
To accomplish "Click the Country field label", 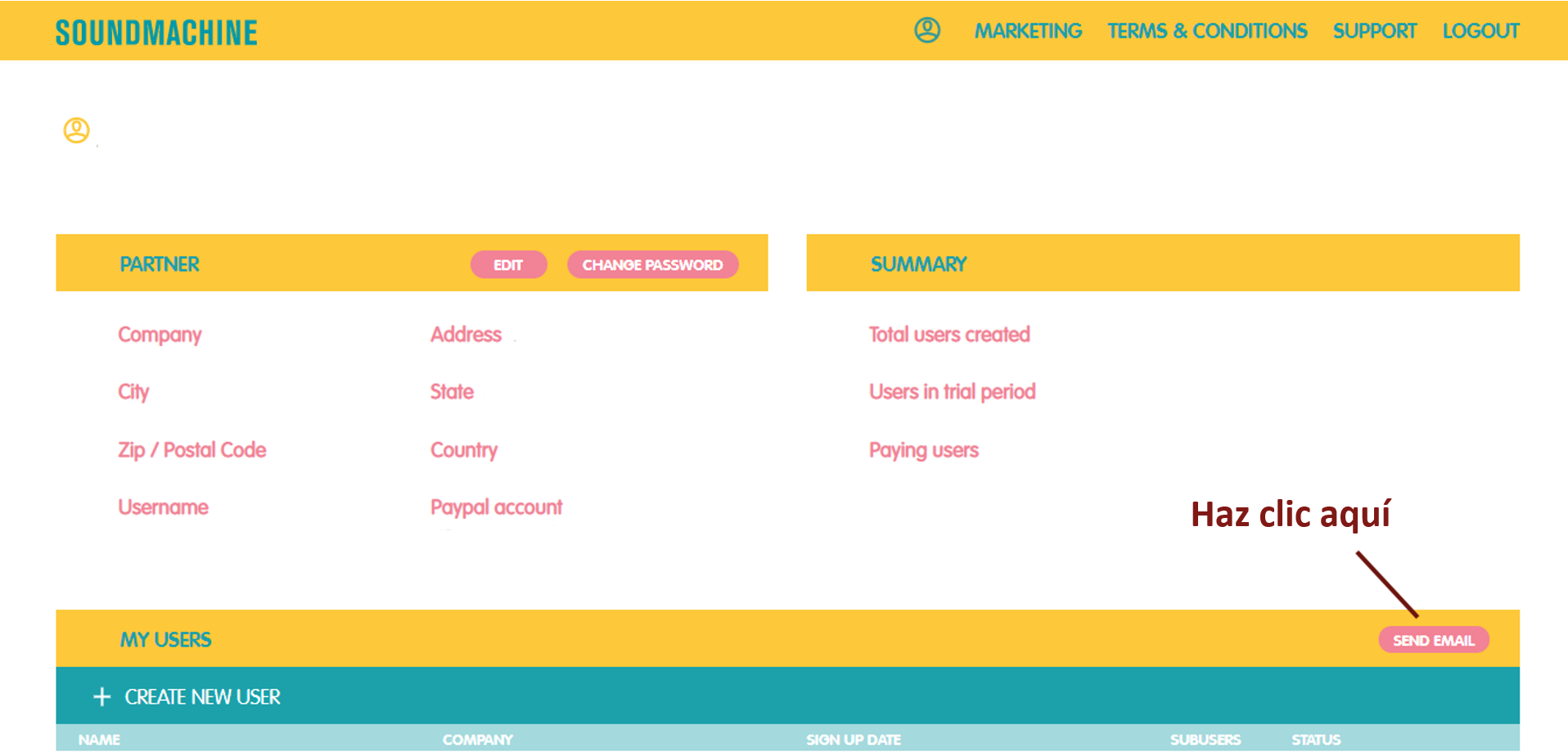I will 464,451.
